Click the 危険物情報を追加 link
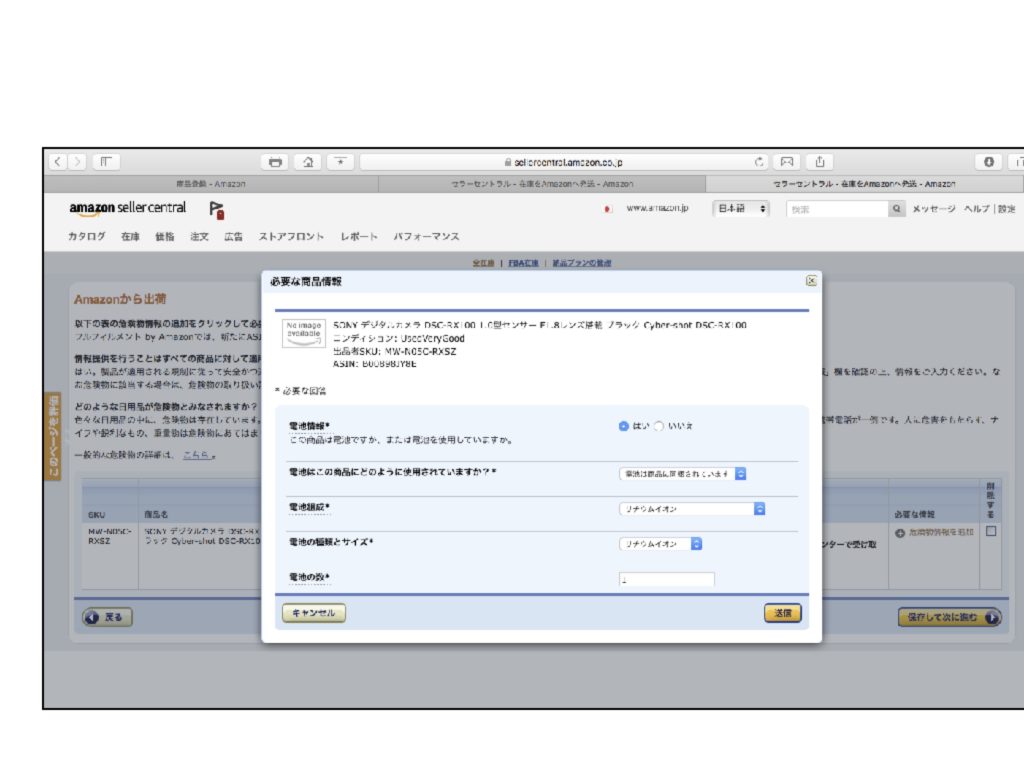This screenshot has height=768, width=1024. [941, 533]
